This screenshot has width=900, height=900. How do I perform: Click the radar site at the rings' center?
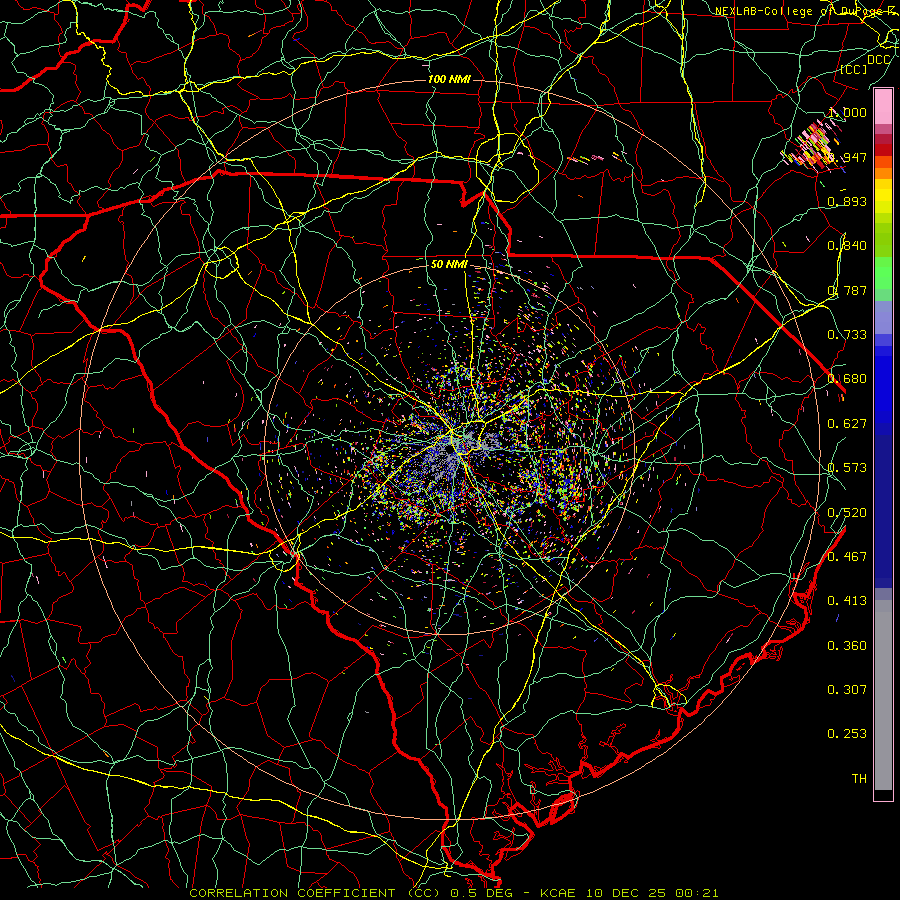coord(450,450)
